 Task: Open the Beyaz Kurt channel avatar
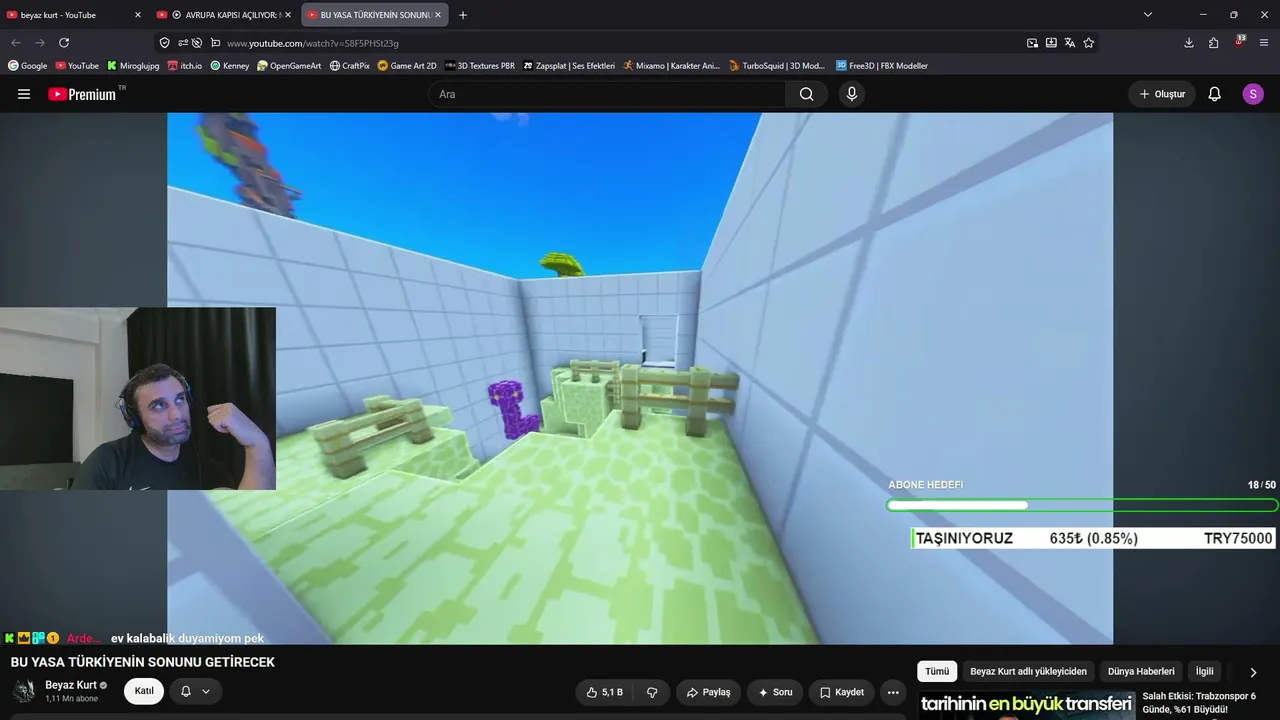(24, 691)
